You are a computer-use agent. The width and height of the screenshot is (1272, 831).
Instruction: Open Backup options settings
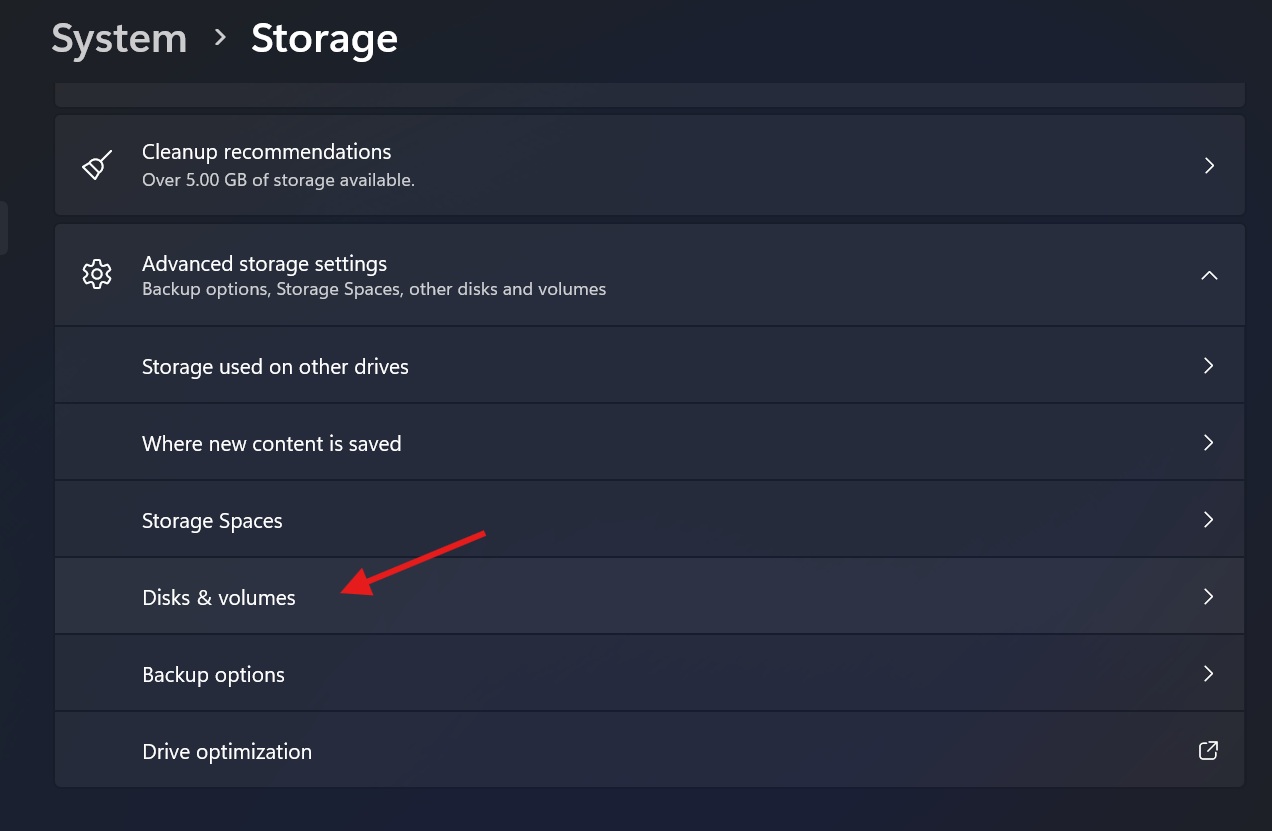click(650, 673)
